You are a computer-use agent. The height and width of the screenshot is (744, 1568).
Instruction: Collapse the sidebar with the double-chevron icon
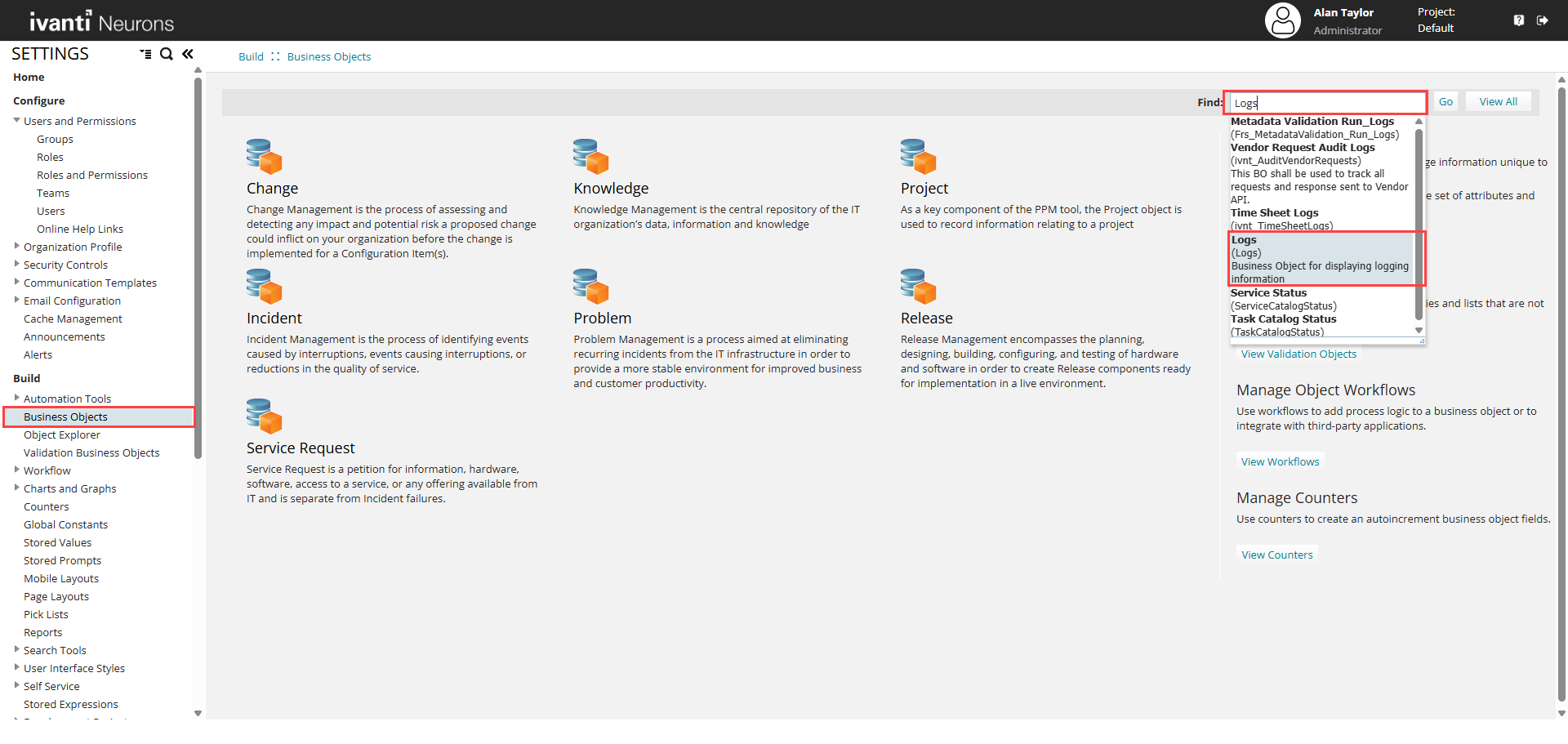pyautogui.click(x=188, y=54)
